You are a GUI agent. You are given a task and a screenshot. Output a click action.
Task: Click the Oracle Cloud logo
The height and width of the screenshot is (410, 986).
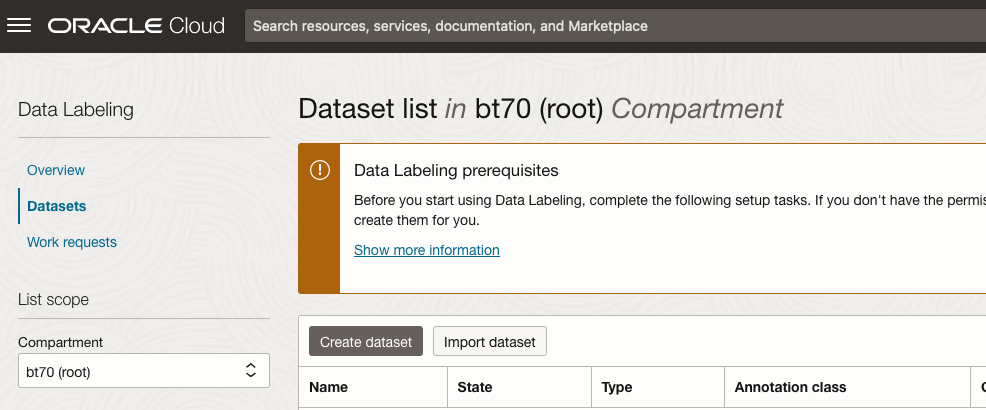pos(136,26)
